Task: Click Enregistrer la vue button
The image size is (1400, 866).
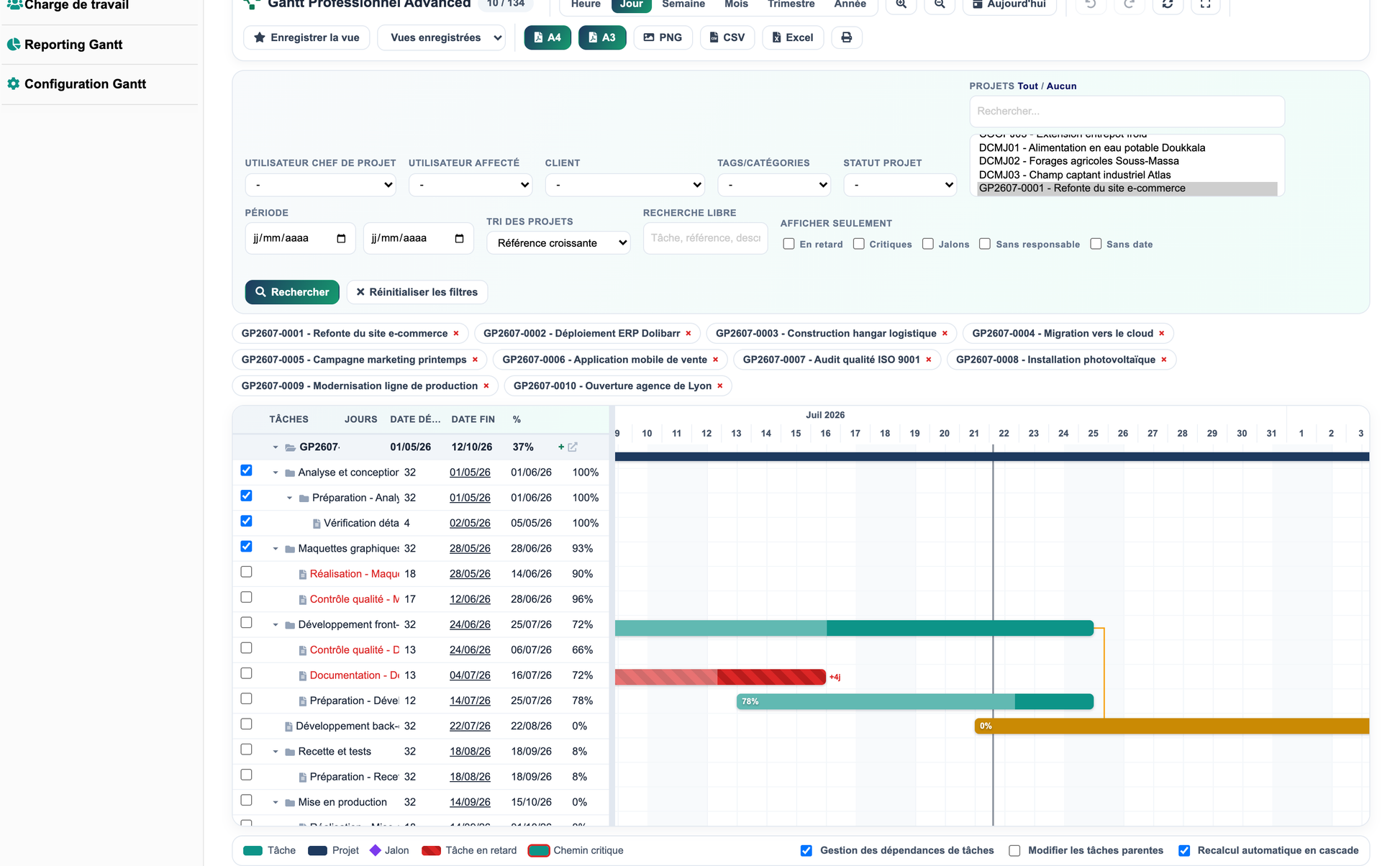Action: point(306,37)
